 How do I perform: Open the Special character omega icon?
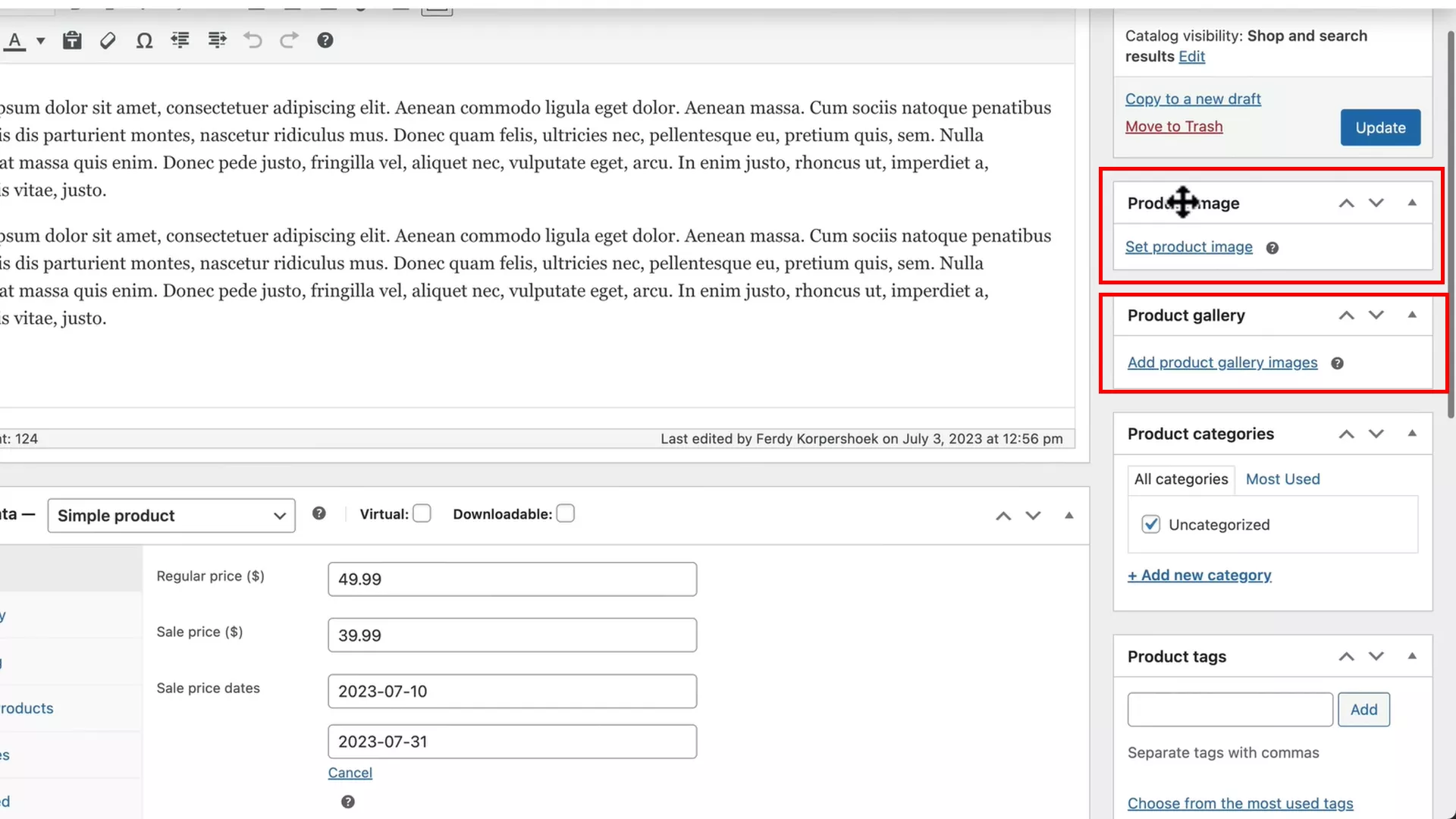tap(144, 40)
